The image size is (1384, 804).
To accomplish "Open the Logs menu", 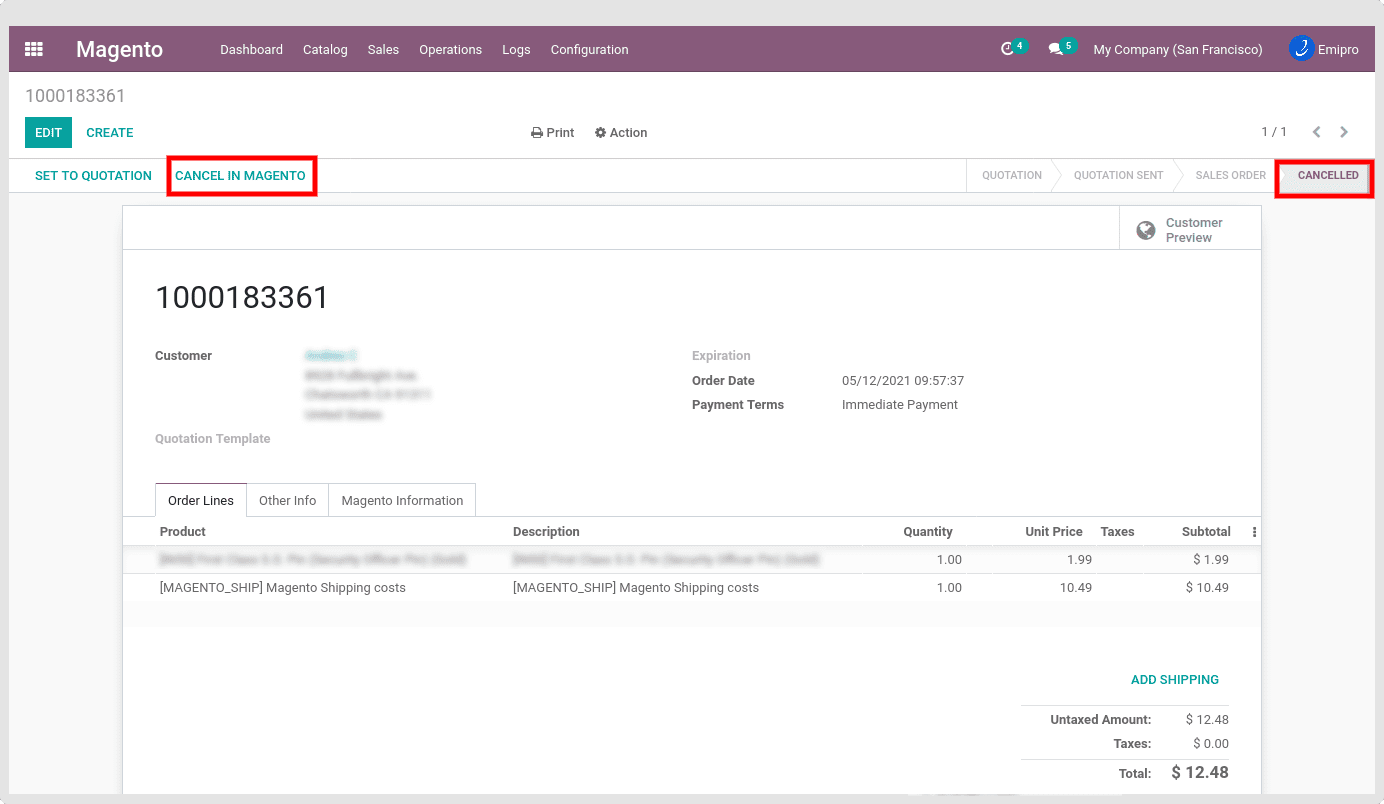I will tap(516, 50).
